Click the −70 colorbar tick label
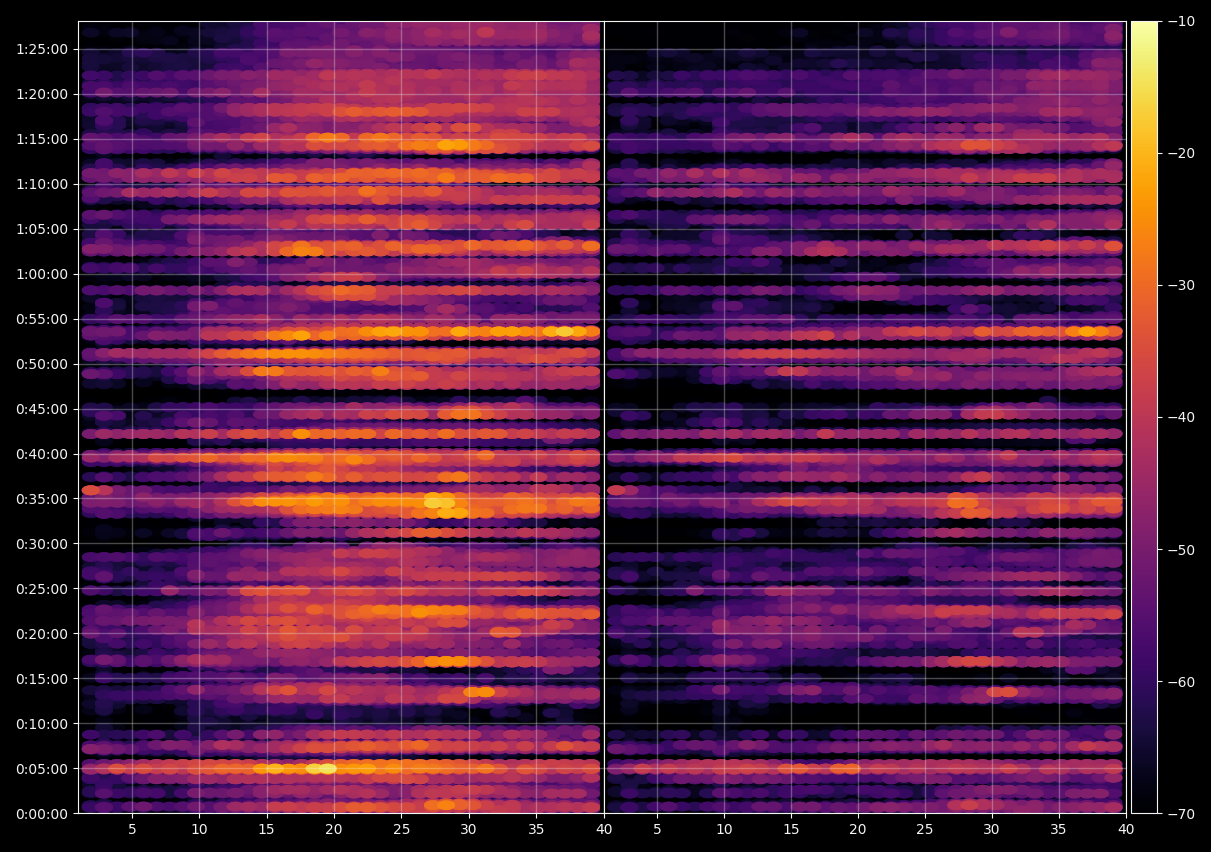1211x852 pixels. (x=1181, y=814)
